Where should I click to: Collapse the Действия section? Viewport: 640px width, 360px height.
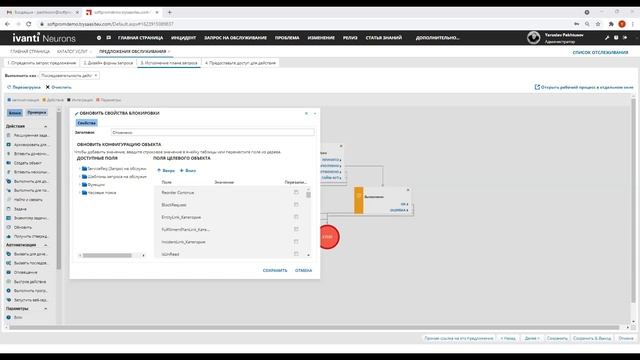(x=45, y=127)
